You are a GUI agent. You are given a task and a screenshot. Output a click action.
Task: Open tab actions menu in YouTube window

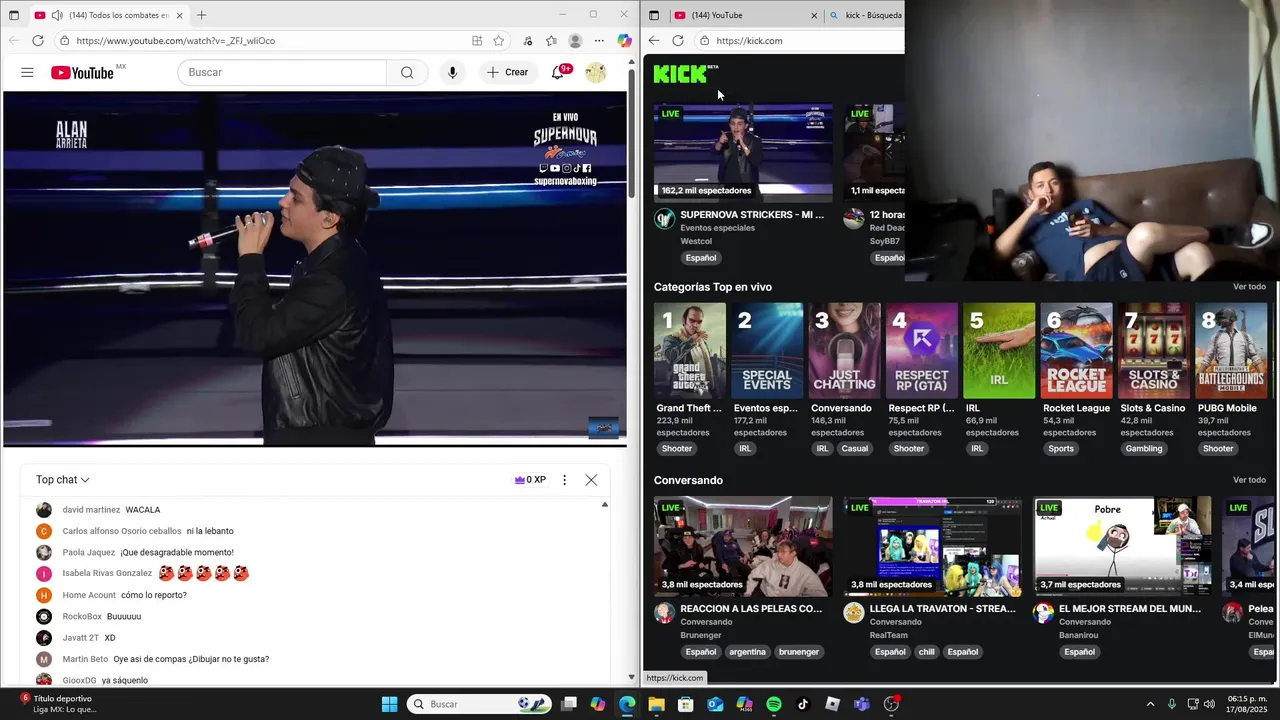coord(14,15)
